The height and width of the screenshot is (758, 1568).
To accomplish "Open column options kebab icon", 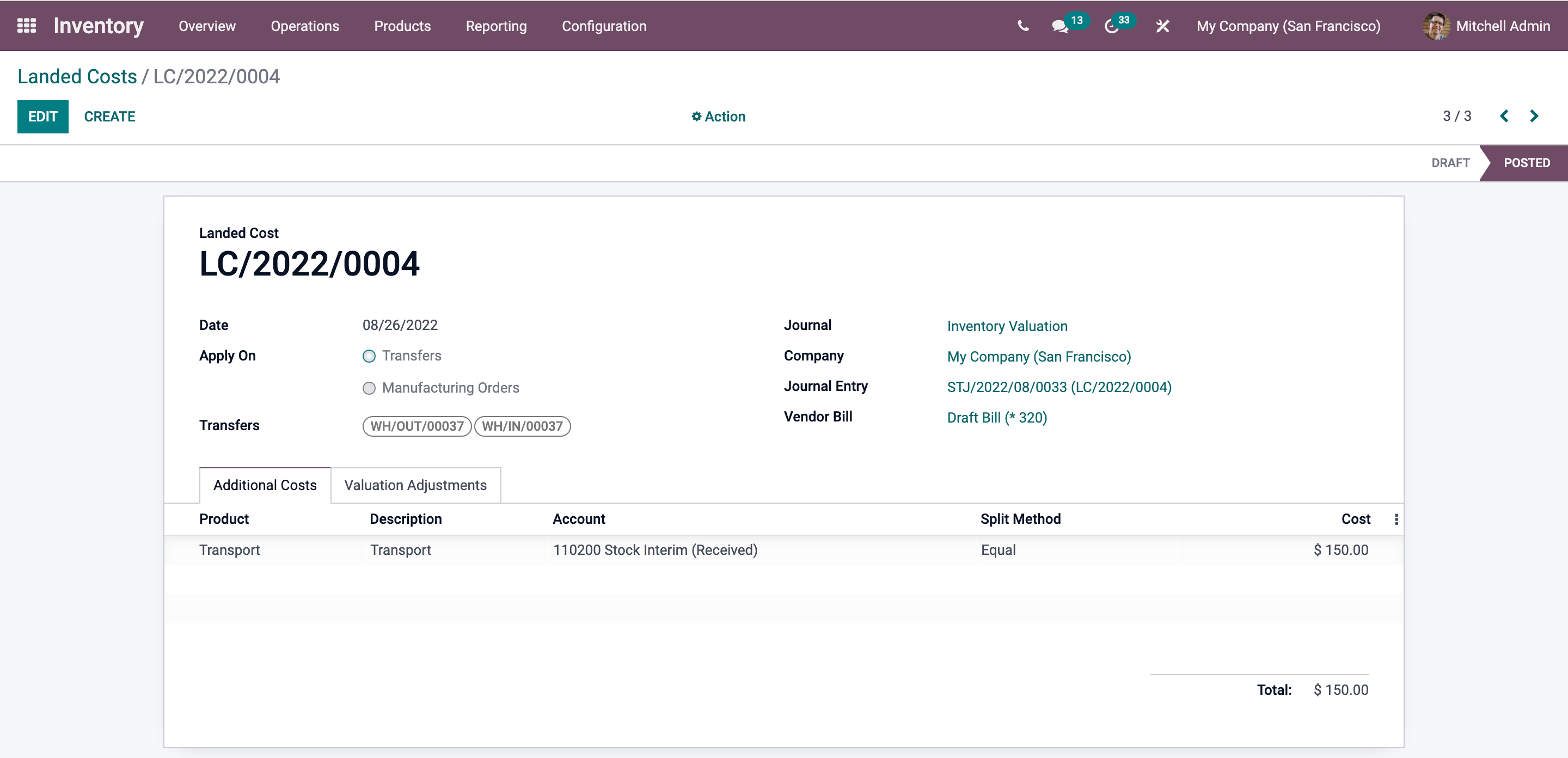I will [1396, 519].
